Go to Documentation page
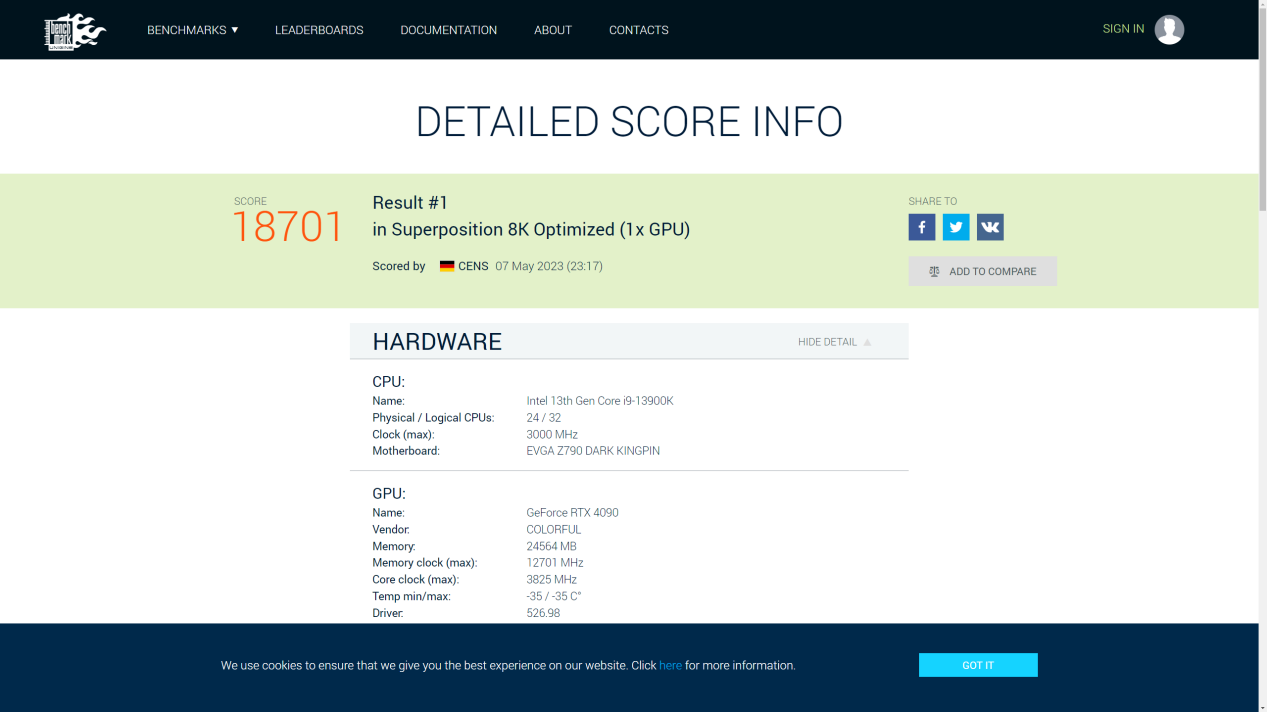Screen dimensions: 1267x712 pos(448,30)
